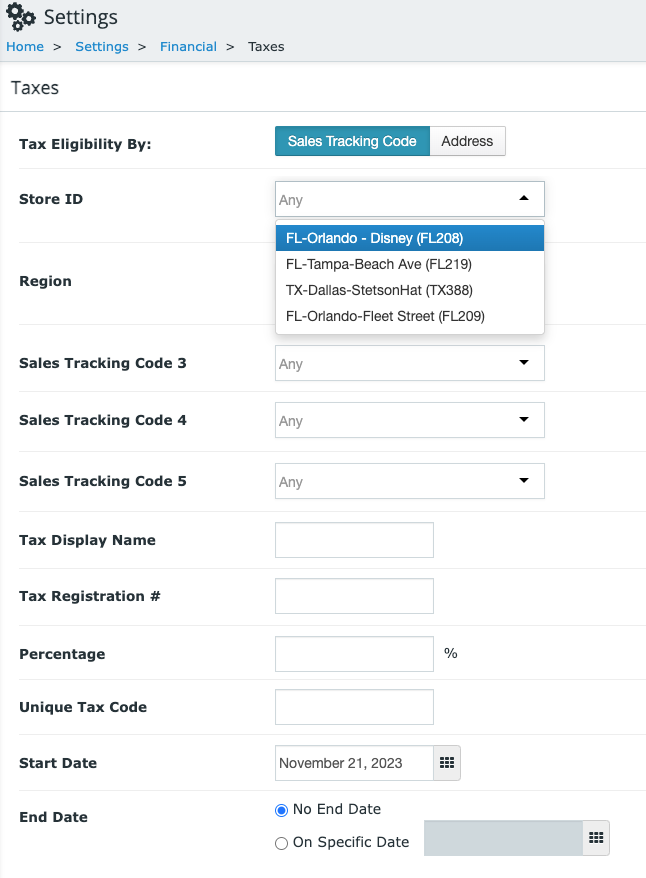Expand the Sales Tracking Code 4 dropdown
646x878 pixels.
click(x=410, y=420)
